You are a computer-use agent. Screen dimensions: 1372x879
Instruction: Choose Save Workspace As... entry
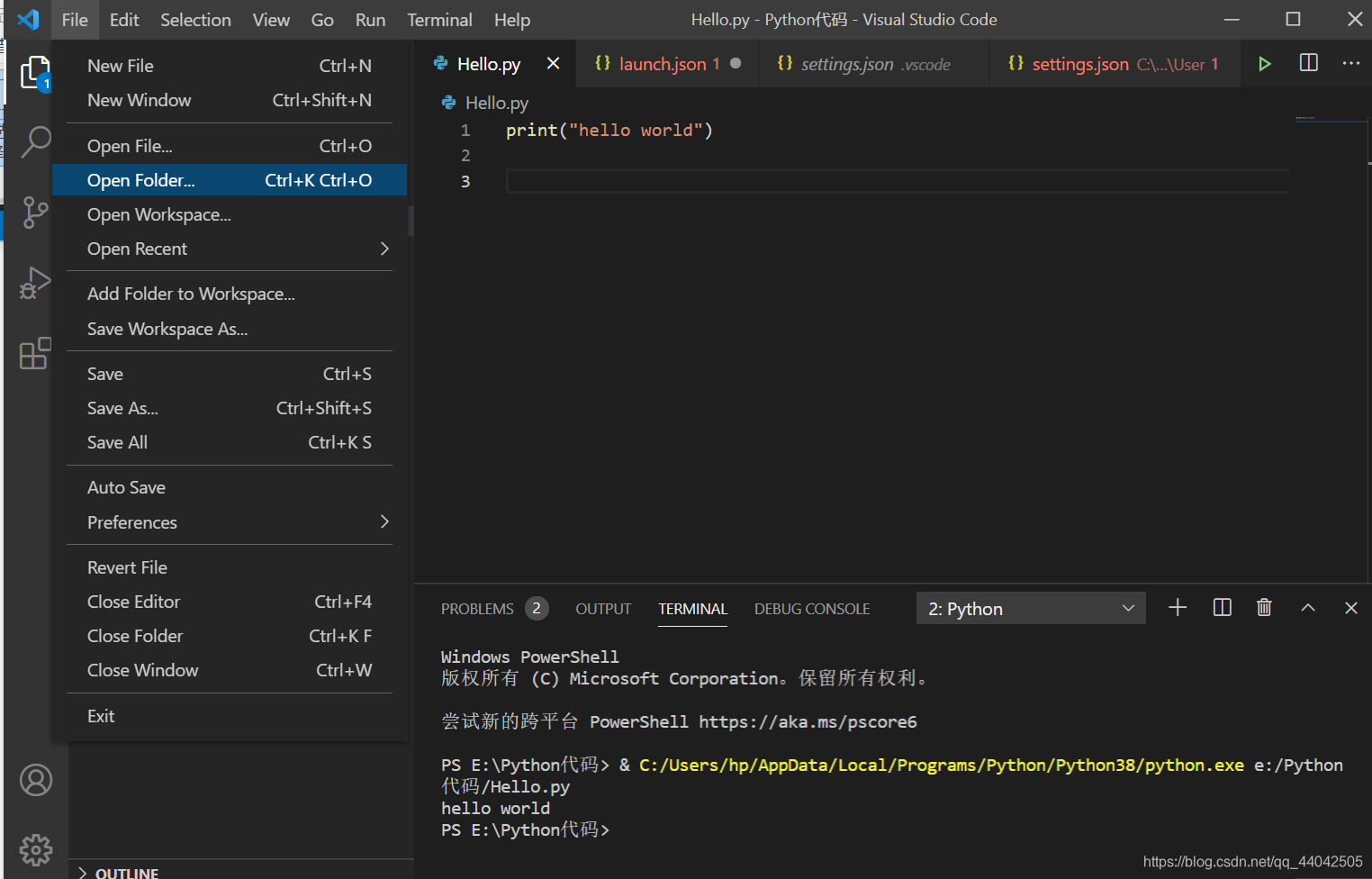point(230,329)
